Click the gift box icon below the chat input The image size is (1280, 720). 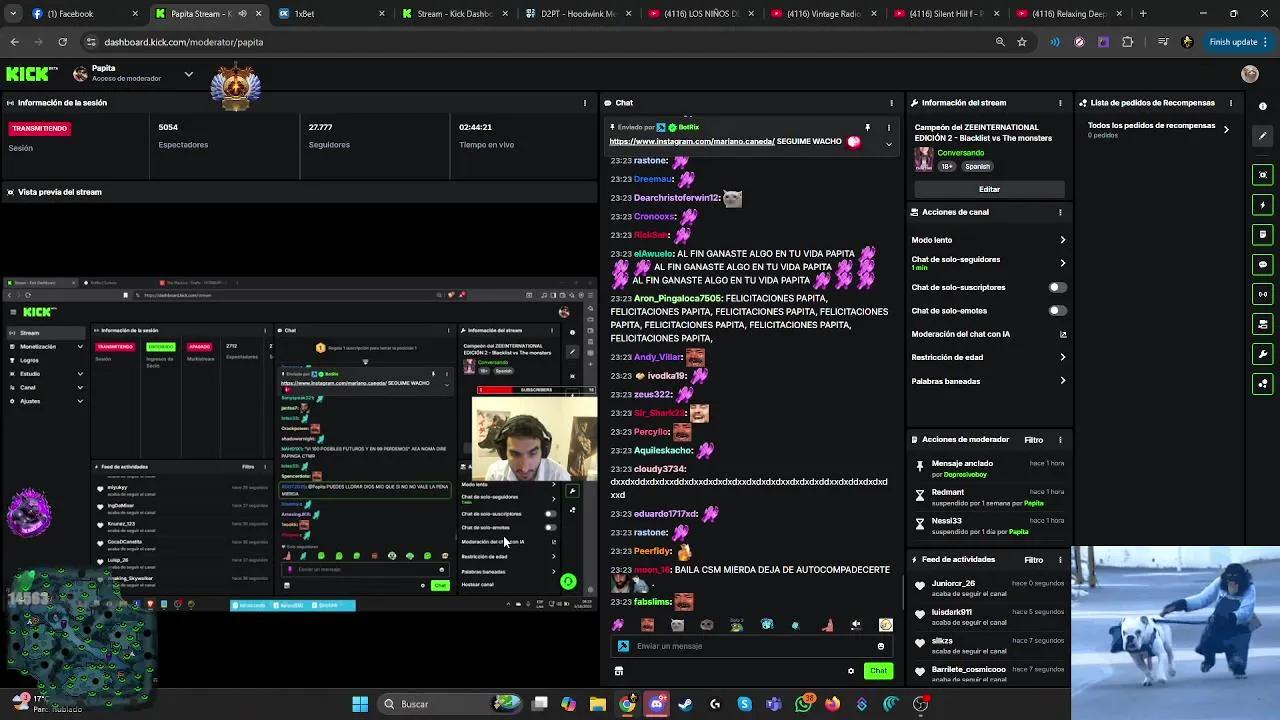(x=618, y=670)
